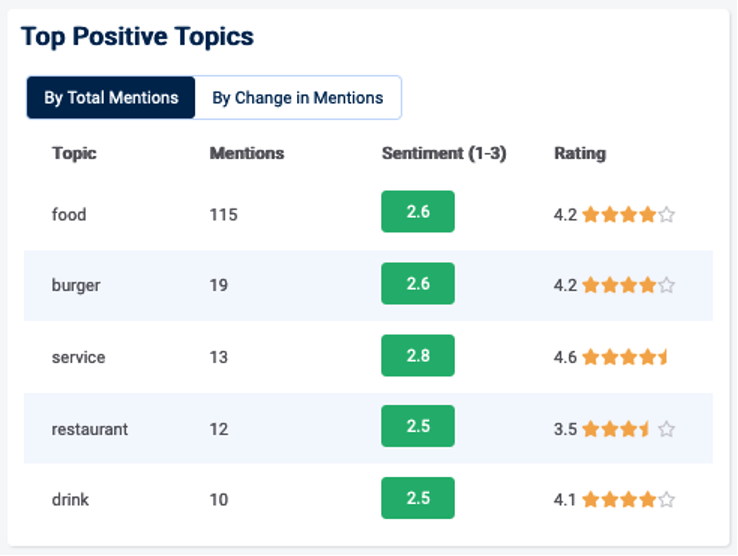Click the restaurant sentiment 2.5 badge
The height and width of the screenshot is (556, 738).
click(x=417, y=427)
